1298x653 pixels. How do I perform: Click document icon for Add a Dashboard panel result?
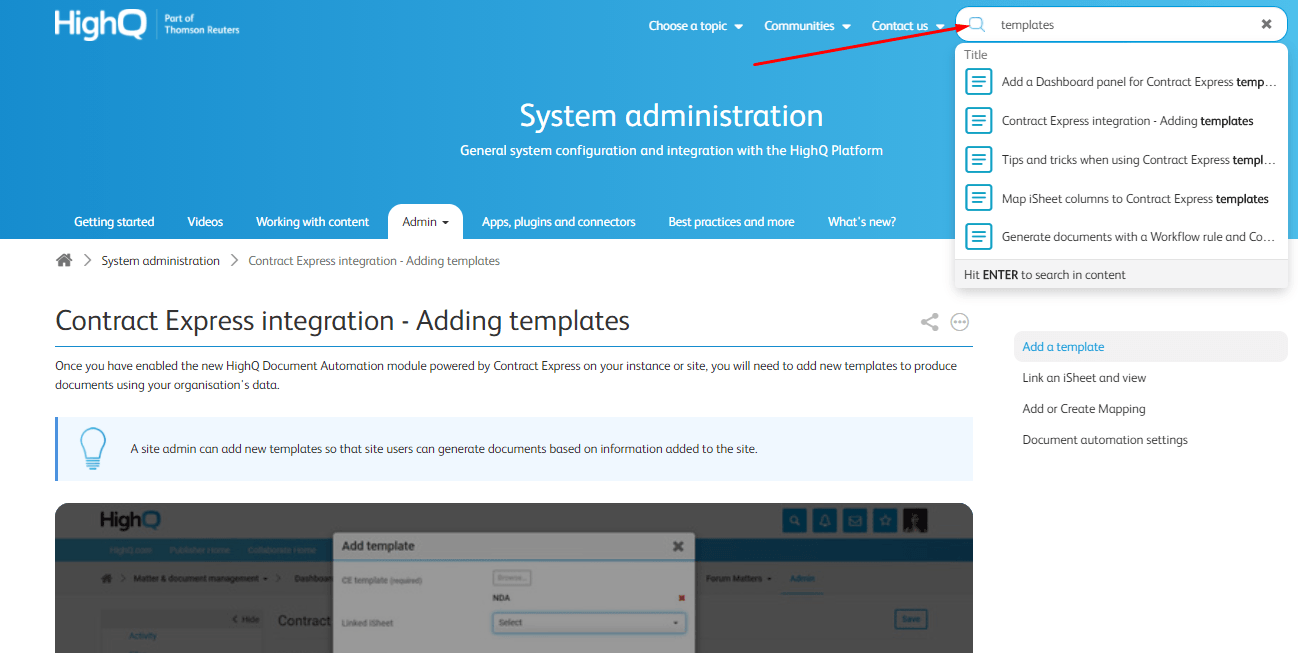pos(978,82)
